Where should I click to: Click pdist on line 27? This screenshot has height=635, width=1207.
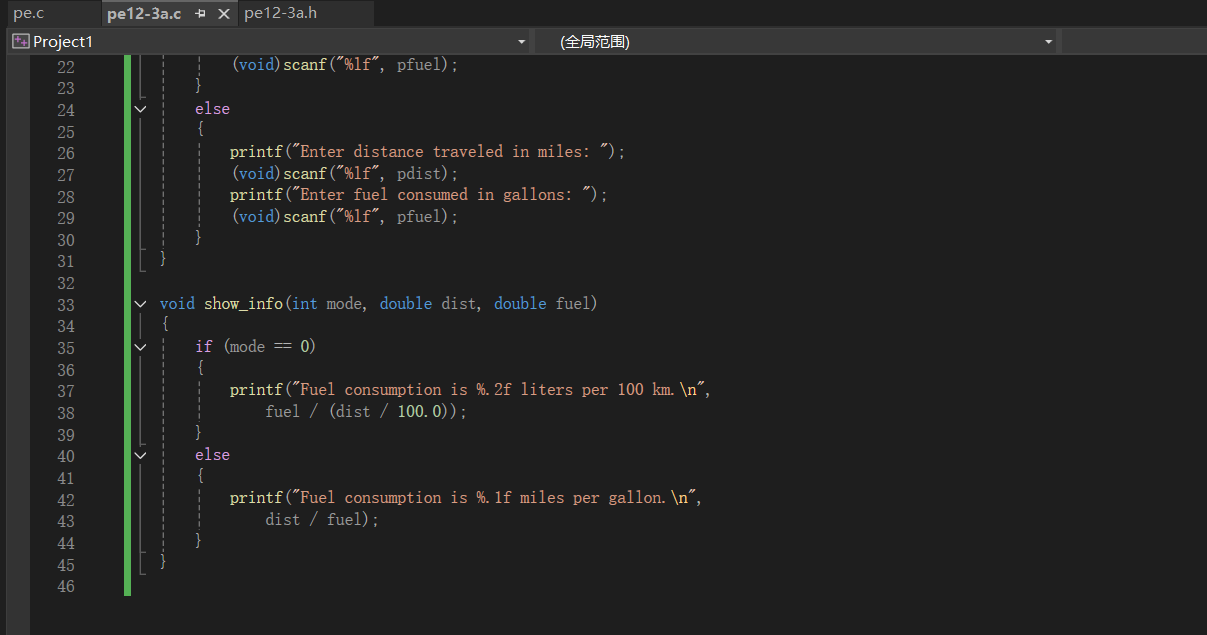coord(419,174)
